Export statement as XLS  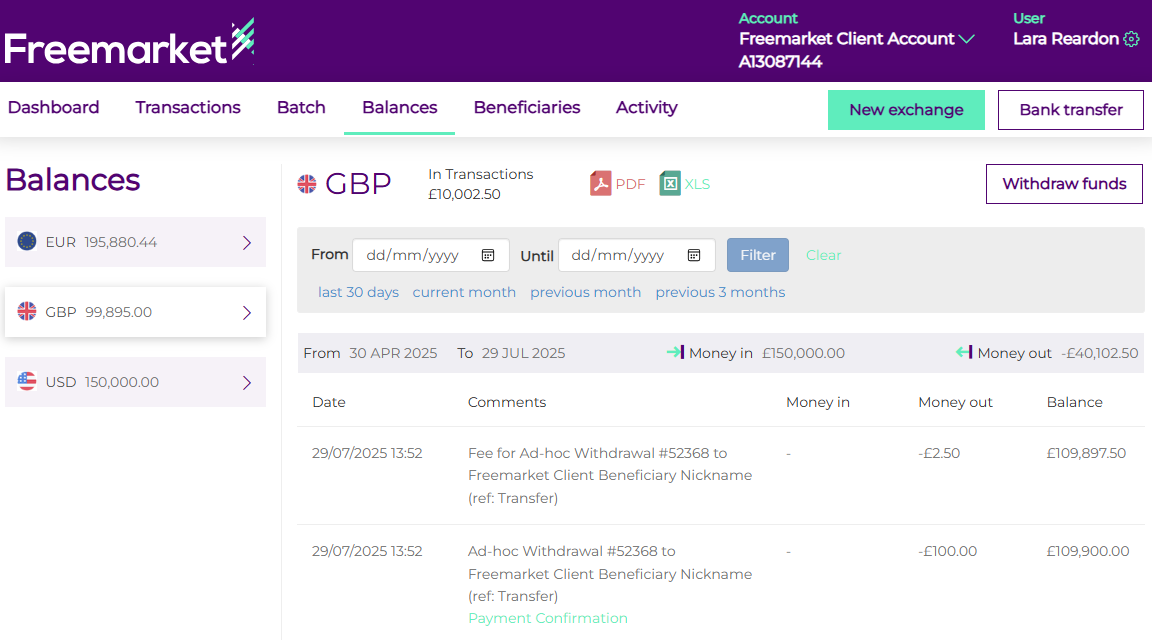(x=685, y=184)
